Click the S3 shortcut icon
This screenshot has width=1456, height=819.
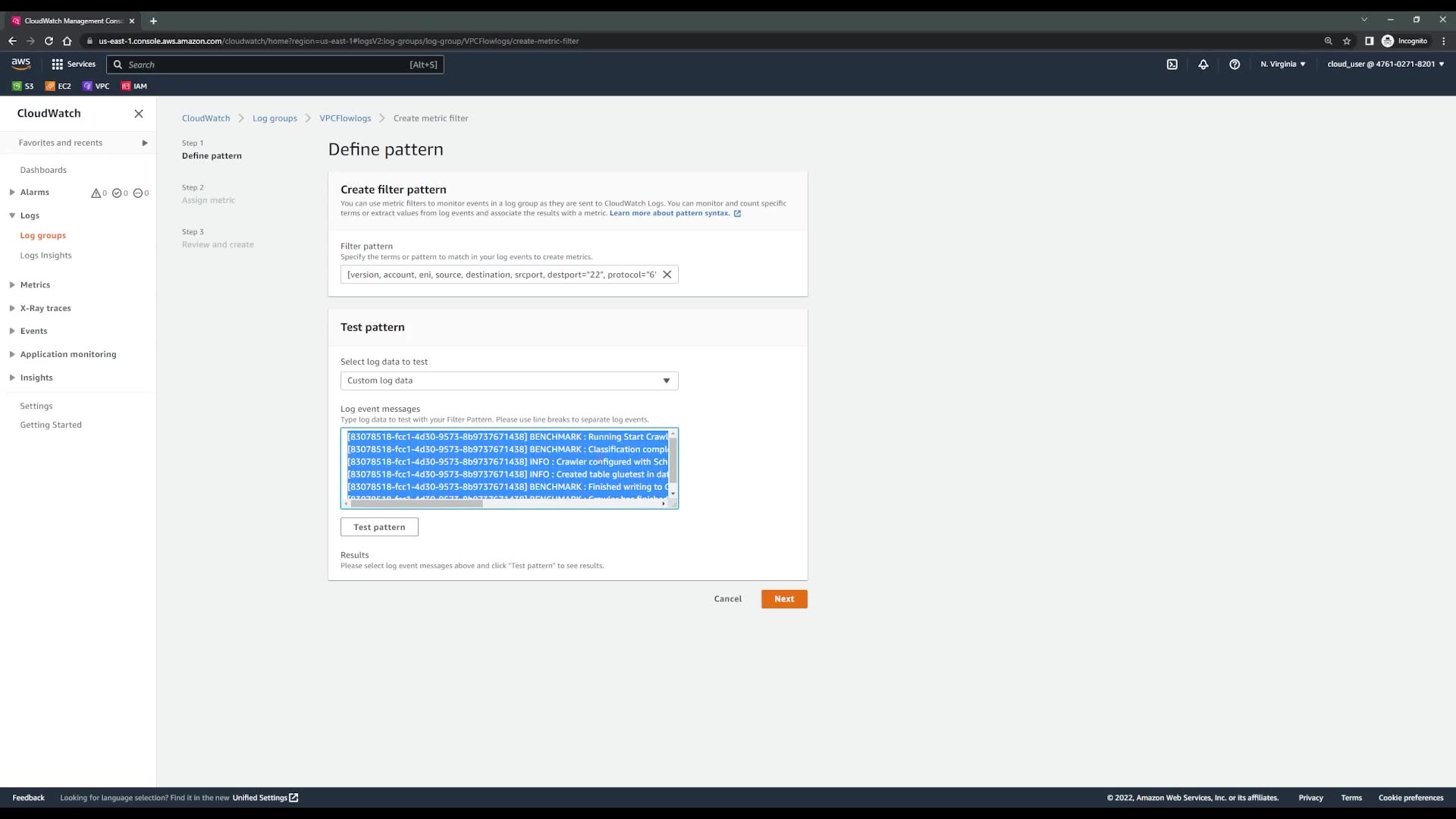click(x=23, y=86)
